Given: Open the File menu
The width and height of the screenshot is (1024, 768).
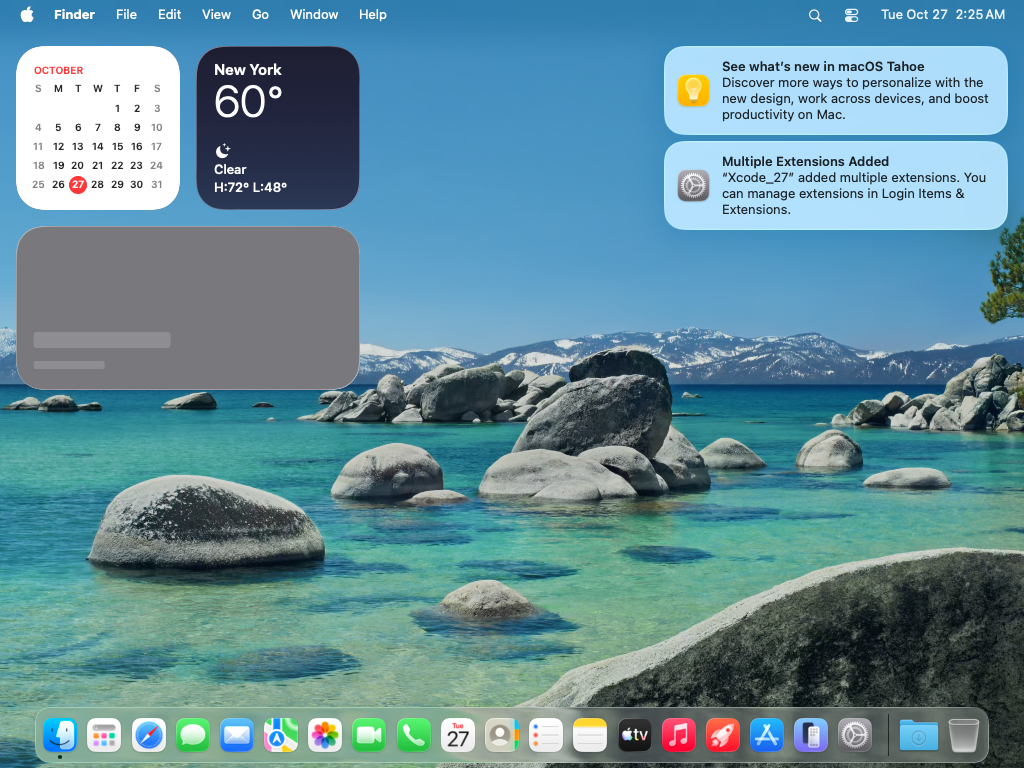Looking at the screenshot, I should [126, 14].
